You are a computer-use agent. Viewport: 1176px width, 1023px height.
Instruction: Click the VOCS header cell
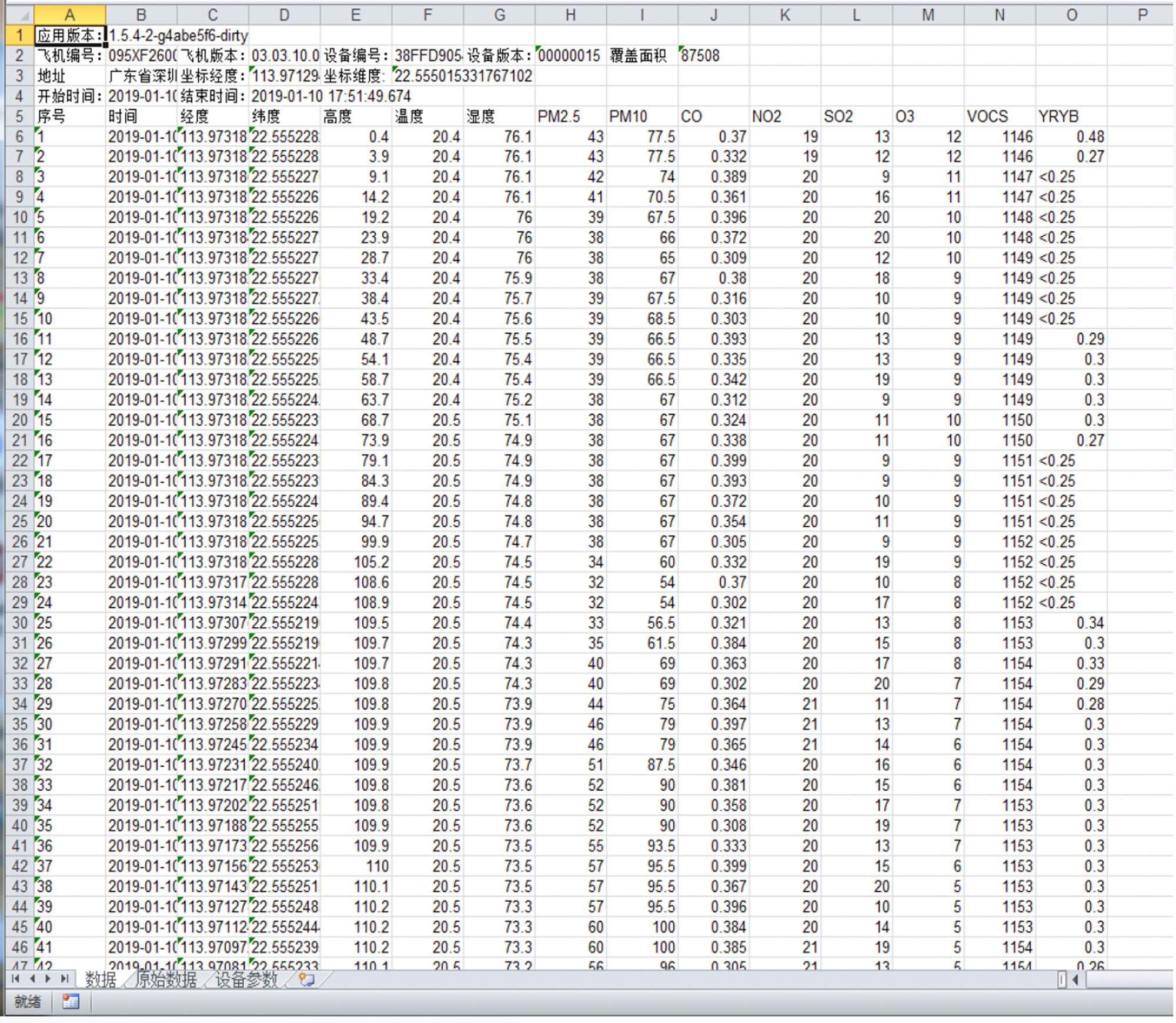pyautogui.click(x=999, y=116)
